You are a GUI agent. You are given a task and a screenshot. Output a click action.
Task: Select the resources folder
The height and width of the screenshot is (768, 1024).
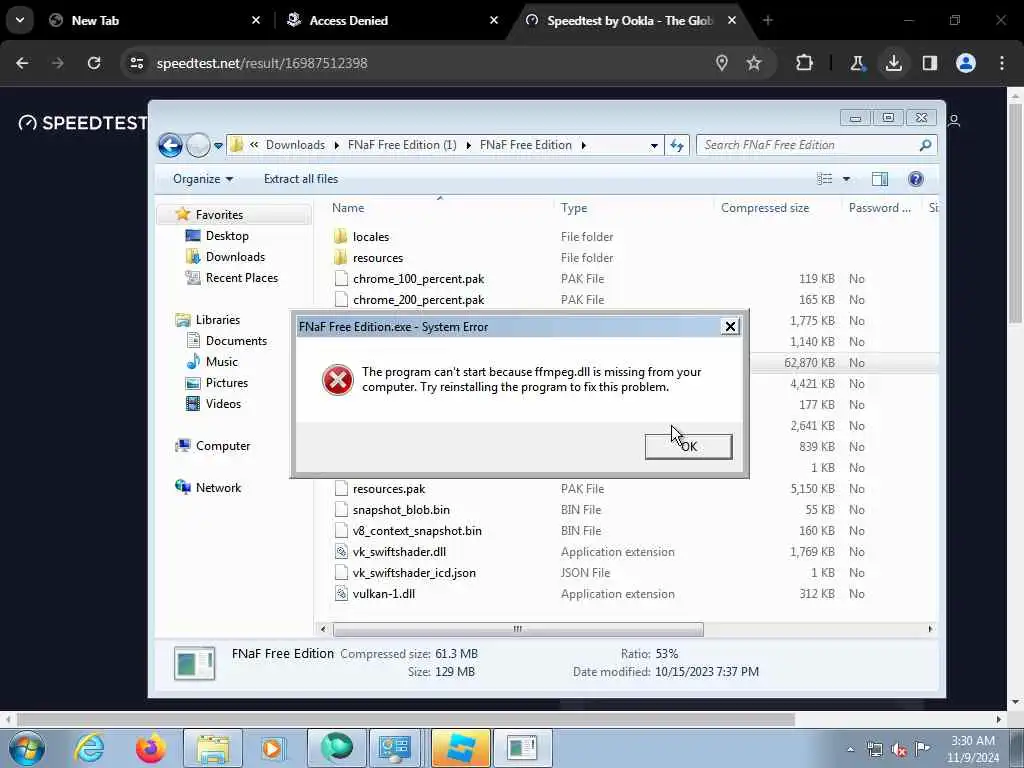pos(377,257)
